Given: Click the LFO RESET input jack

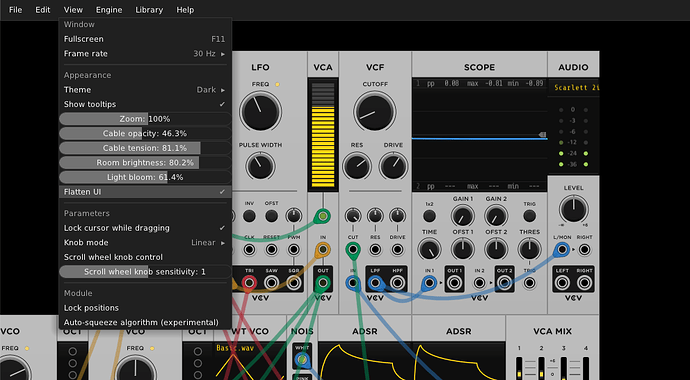Looking at the screenshot, I should [272, 250].
